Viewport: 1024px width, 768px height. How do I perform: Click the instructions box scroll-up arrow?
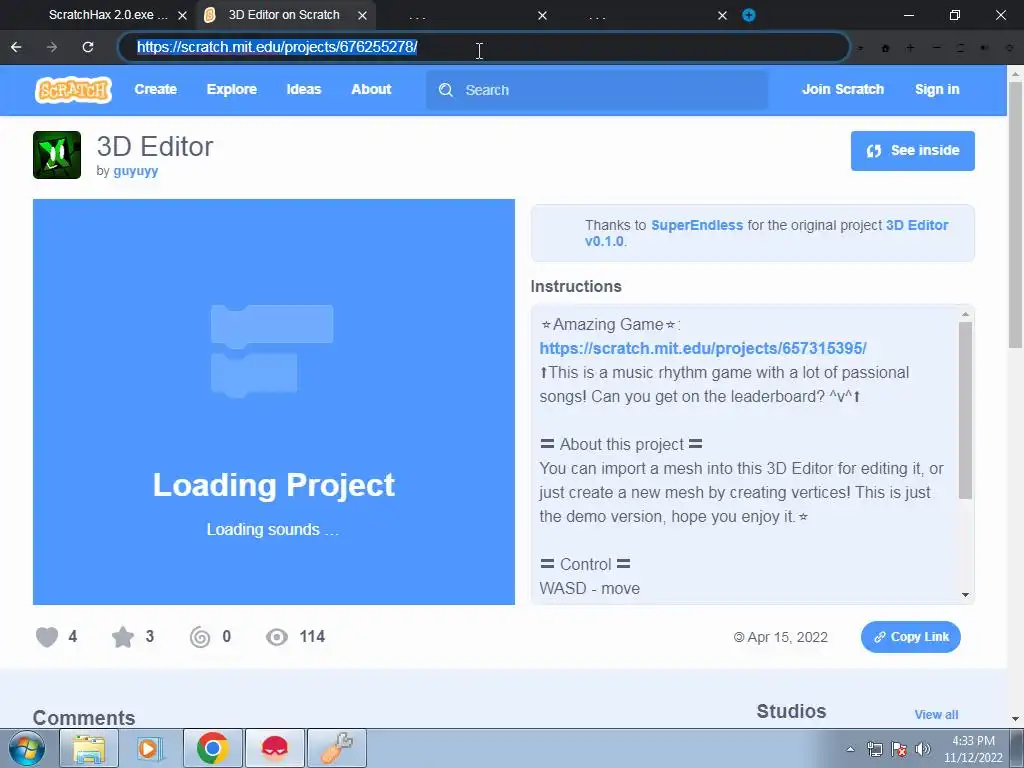[x=965, y=315]
